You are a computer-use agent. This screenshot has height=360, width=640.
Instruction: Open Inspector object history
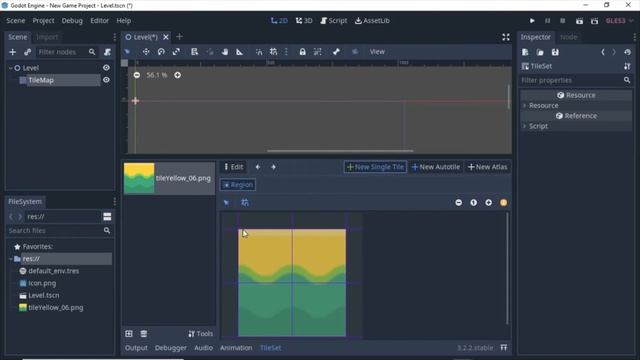click(627, 52)
